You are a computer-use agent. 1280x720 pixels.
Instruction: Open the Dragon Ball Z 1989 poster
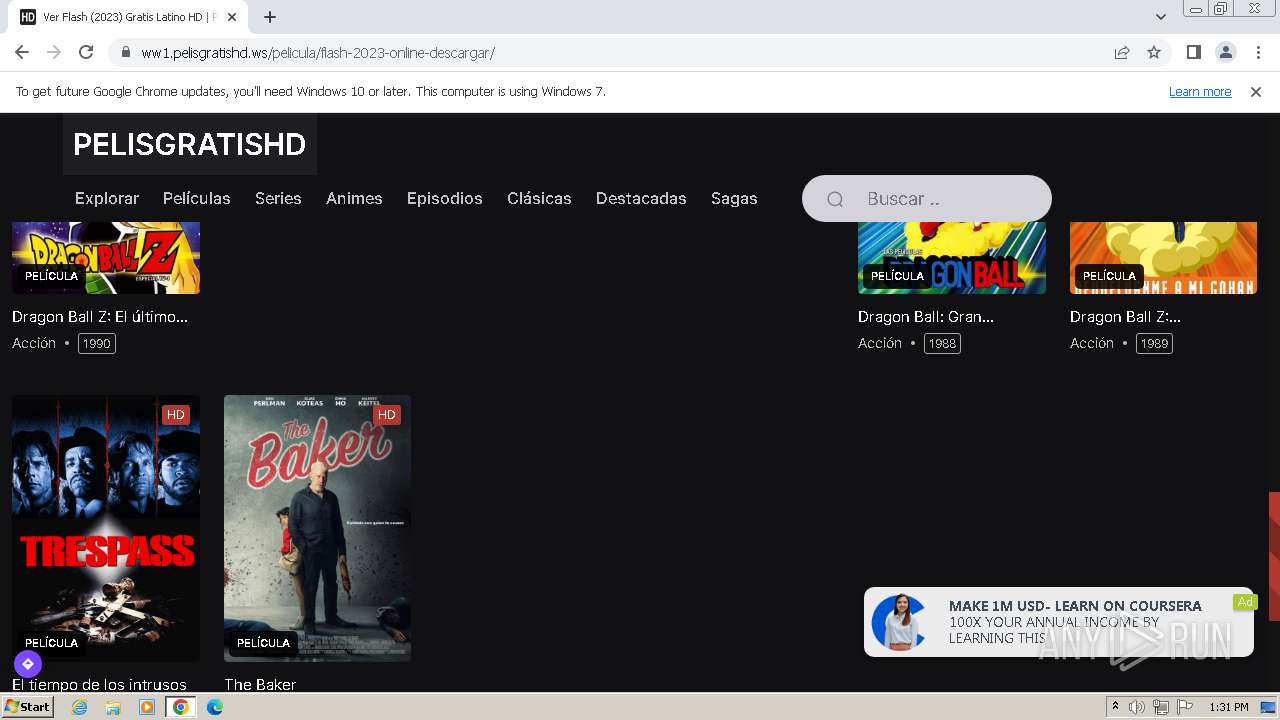[x=1163, y=258]
